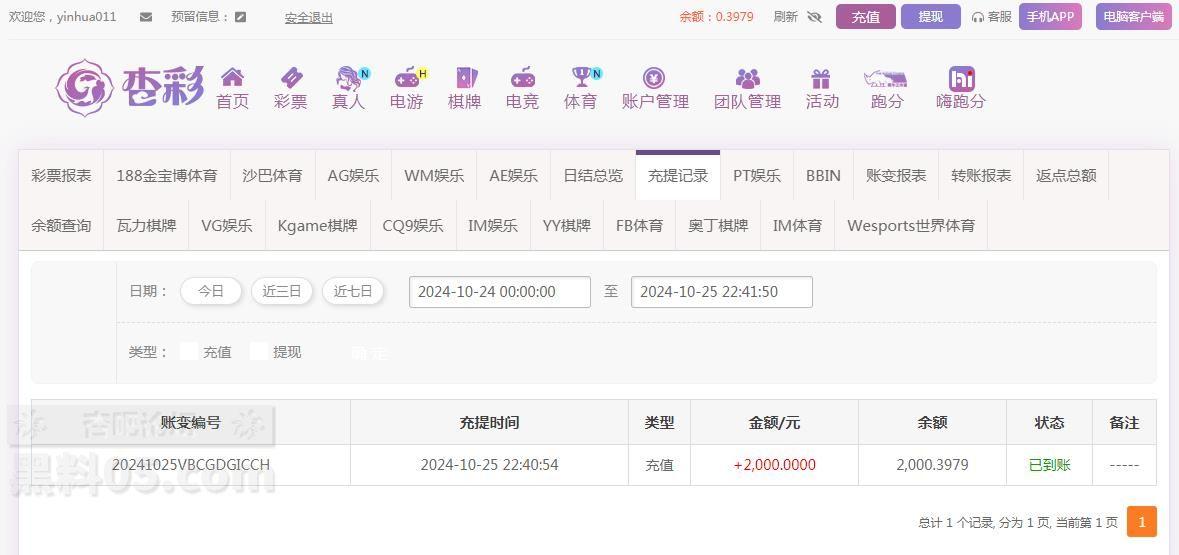Click the purple 充值 button
The image size is (1179, 555).
[x=865, y=17]
